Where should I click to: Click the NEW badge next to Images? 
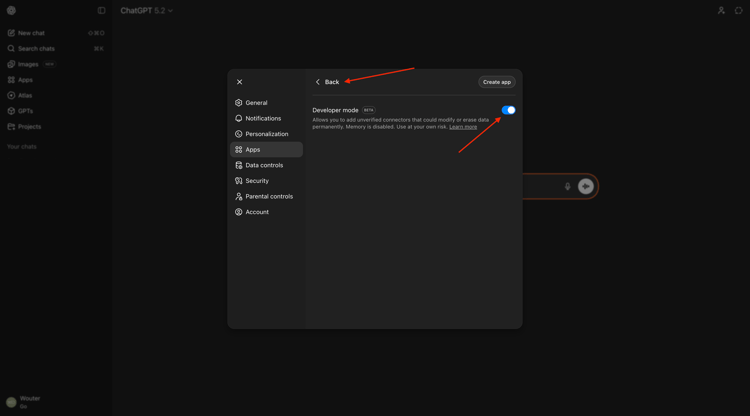[x=49, y=64]
